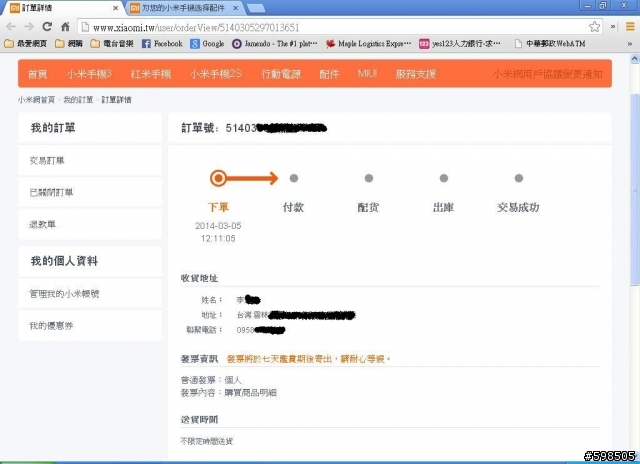The image size is (640, 464).
Task: Close the 訂單詳情 tab
Action: click(116, 8)
